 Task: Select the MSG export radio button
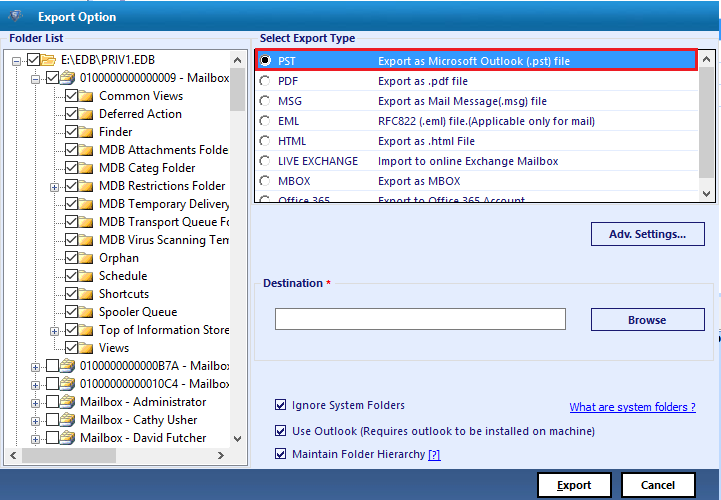265,101
